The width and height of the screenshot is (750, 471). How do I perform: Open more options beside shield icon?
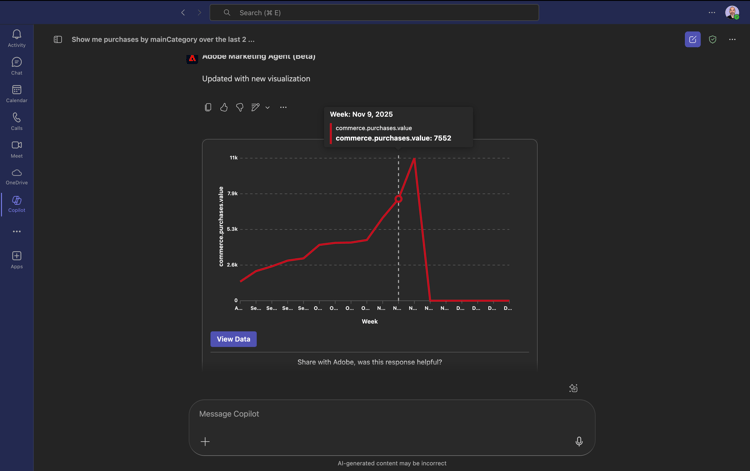click(x=732, y=39)
